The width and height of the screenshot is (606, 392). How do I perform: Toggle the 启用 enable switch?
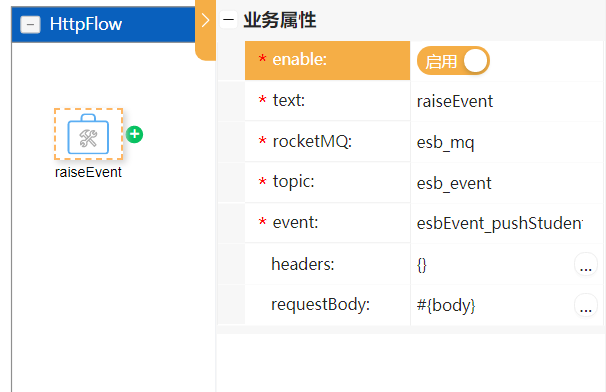coord(453,61)
